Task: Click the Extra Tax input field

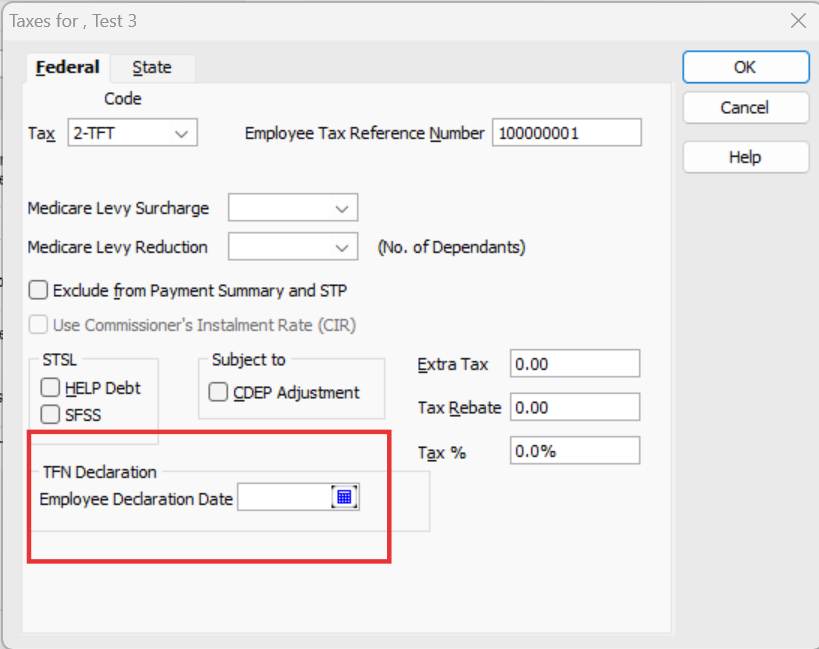Action: (575, 363)
